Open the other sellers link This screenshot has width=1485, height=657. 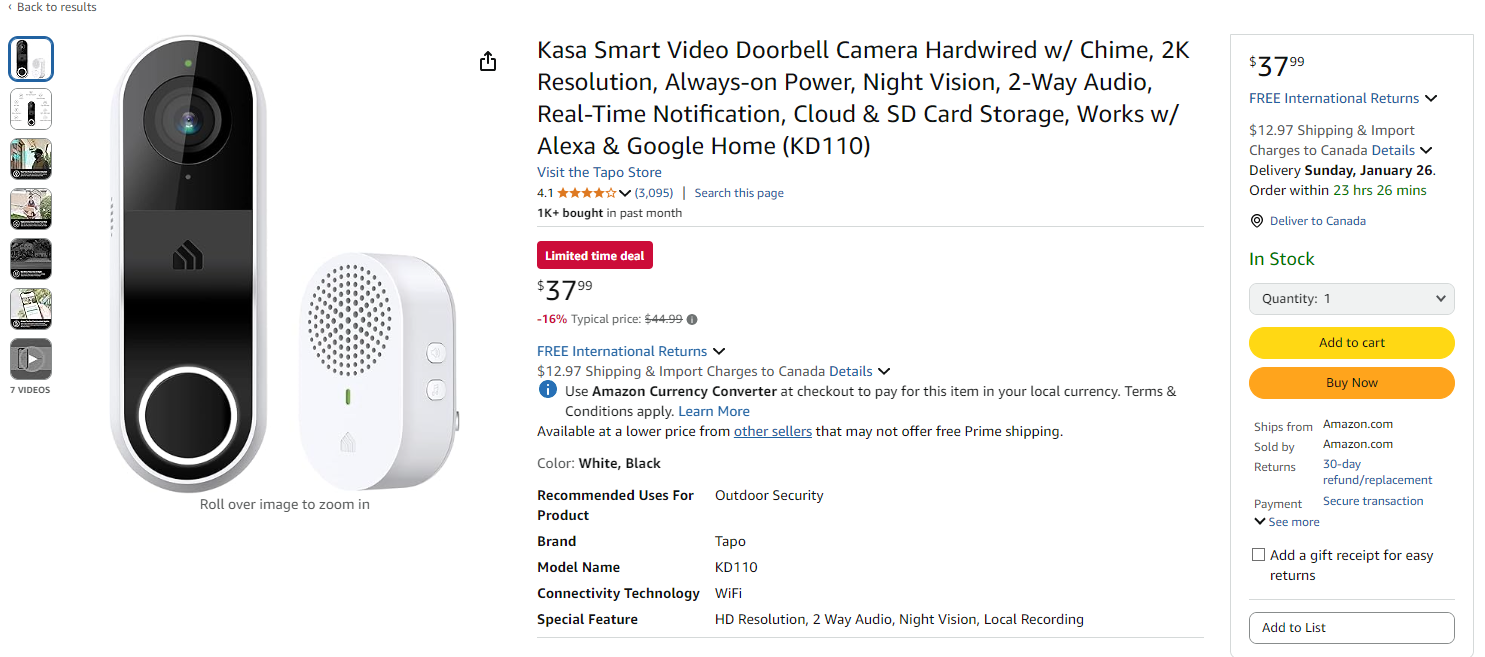click(x=772, y=431)
